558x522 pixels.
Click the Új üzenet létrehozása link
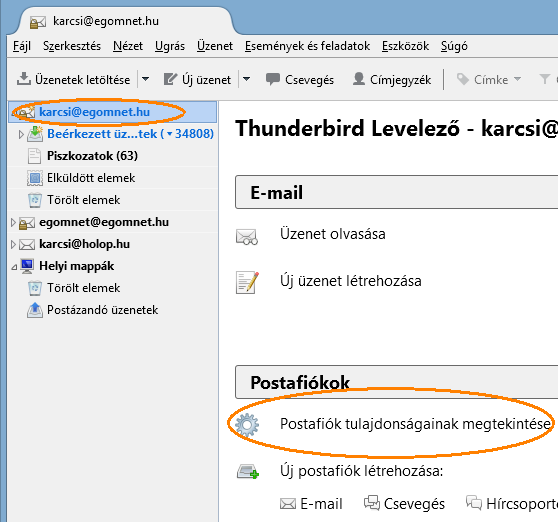click(x=351, y=281)
